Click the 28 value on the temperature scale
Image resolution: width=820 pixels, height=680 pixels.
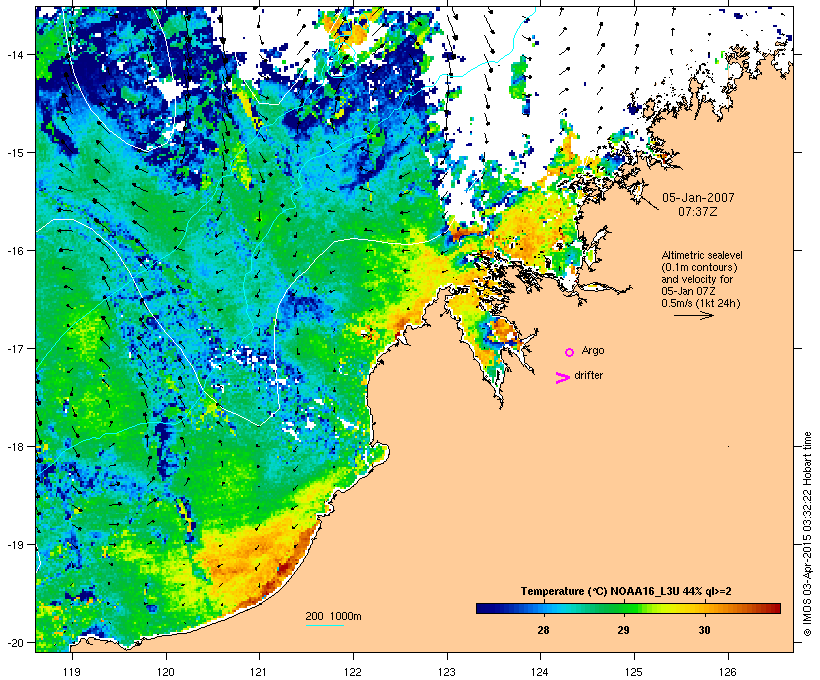pos(543,630)
